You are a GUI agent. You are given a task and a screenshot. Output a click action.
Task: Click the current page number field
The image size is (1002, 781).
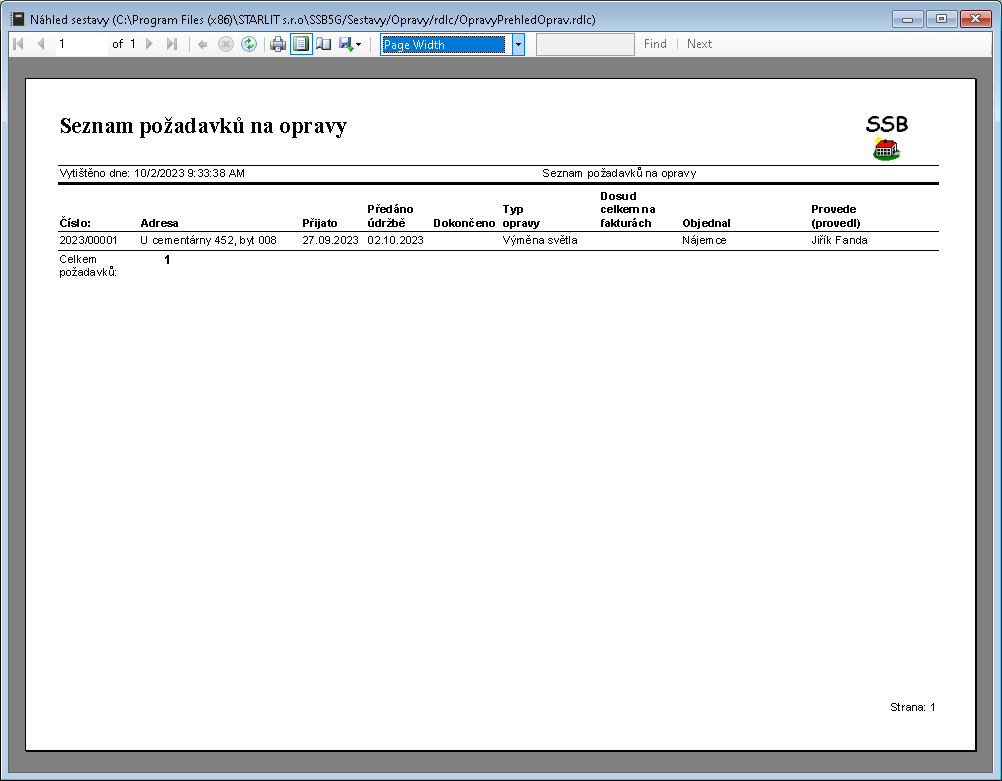click(80, 44)
